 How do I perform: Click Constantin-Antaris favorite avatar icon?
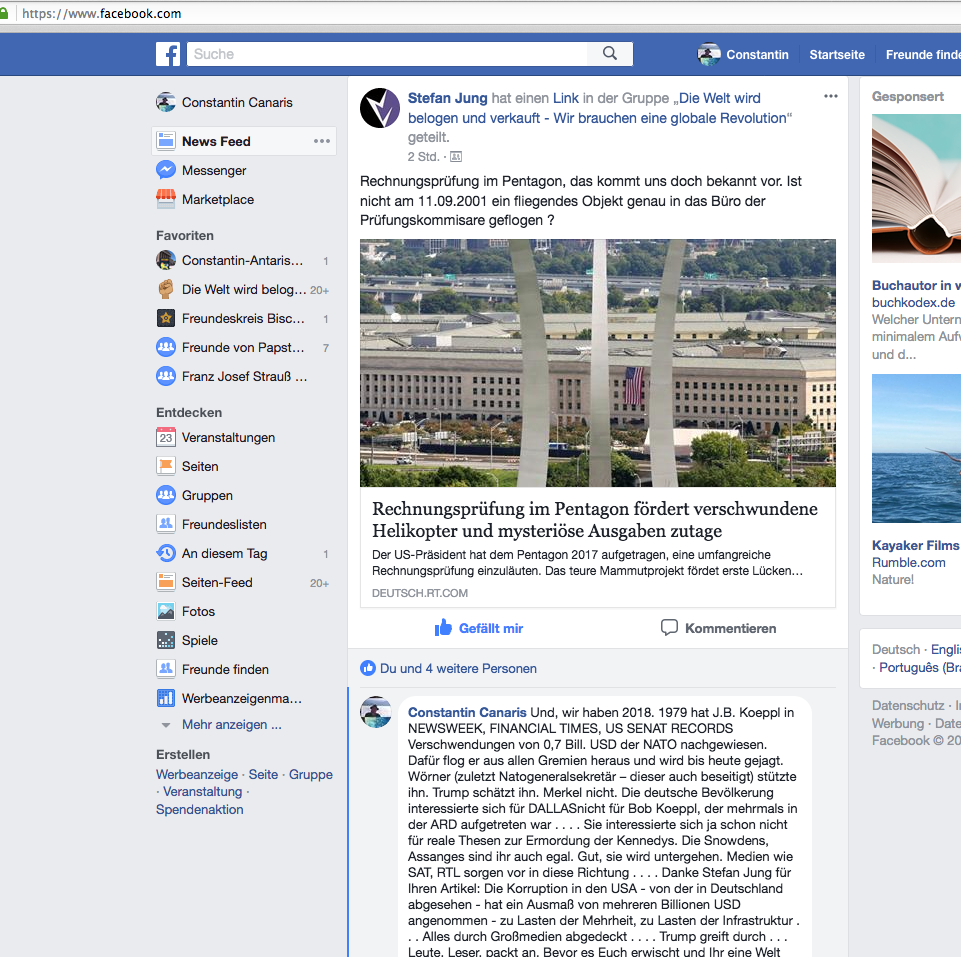click(165, 260)
